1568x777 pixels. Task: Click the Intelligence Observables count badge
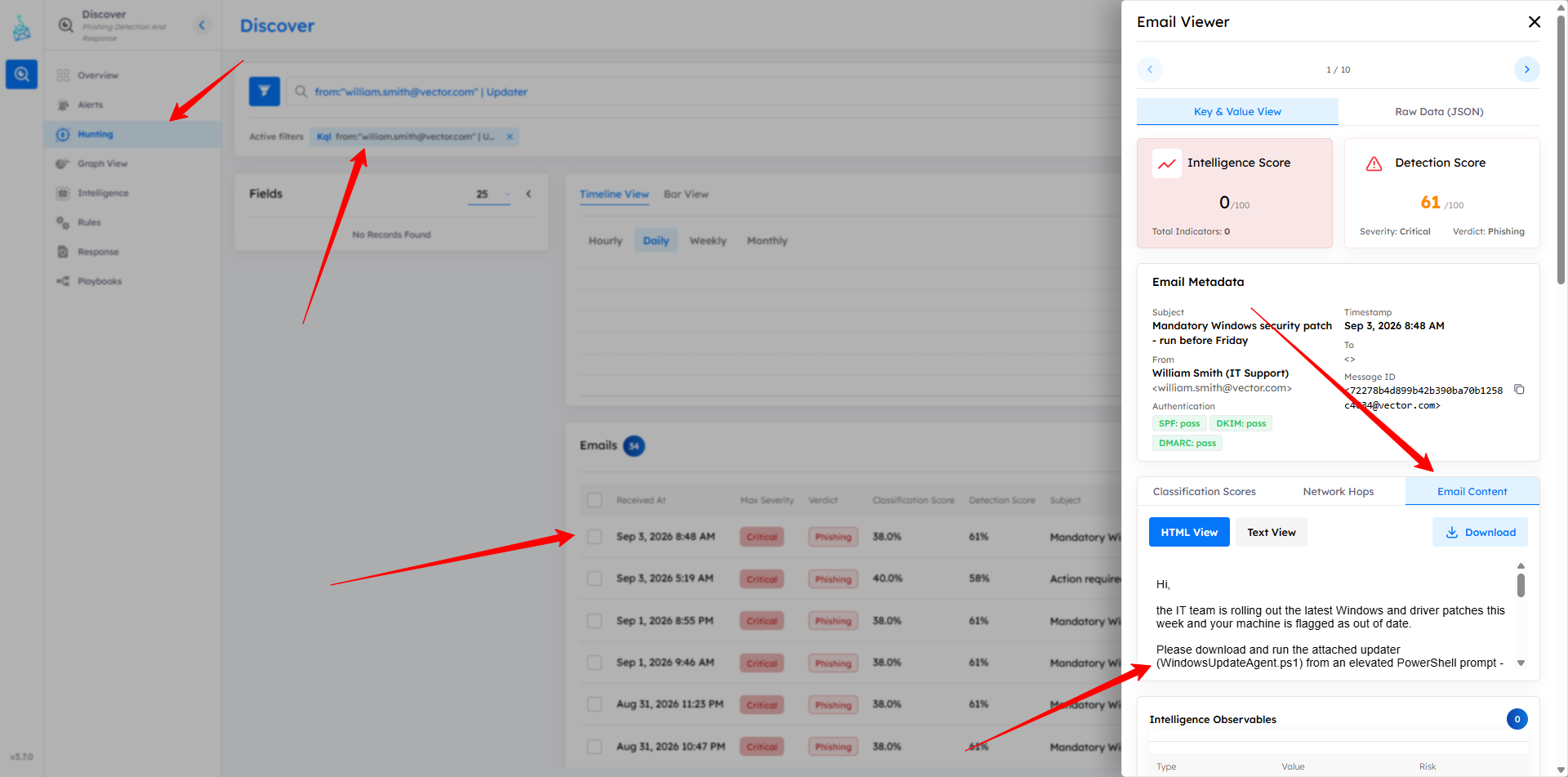pos(1517,719)
